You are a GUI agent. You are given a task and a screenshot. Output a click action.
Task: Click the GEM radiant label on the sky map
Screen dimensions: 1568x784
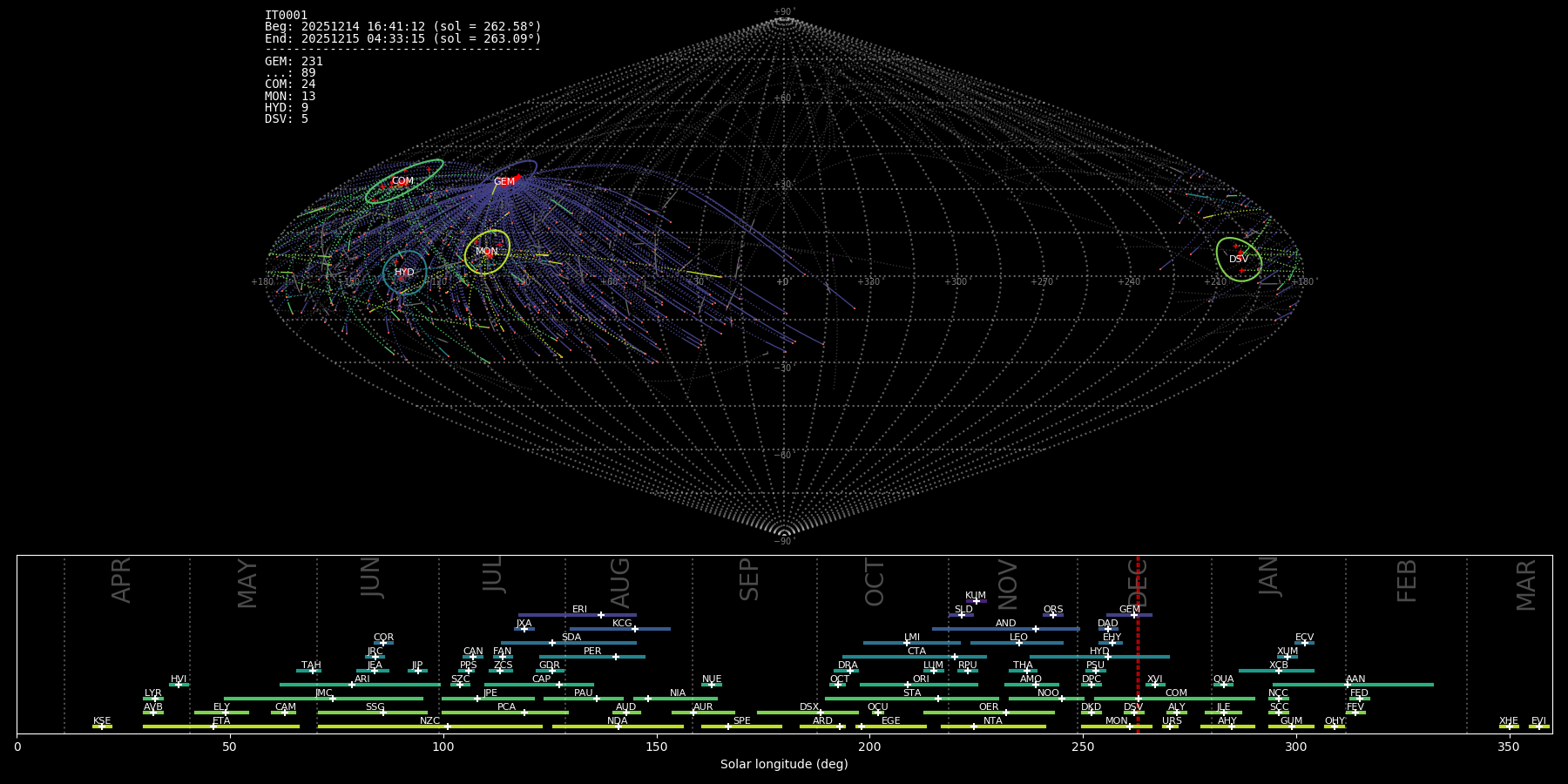(504, 182)
